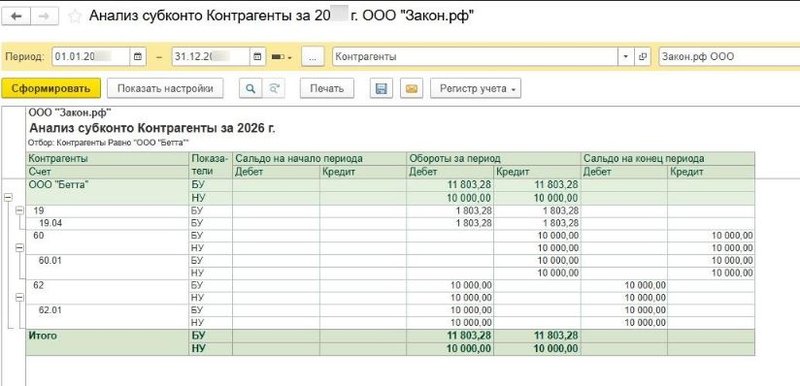The height and width of the screenshot is (386, 800).
Task: Open the Контрагенты selection form icon
Action: point(642,57)
